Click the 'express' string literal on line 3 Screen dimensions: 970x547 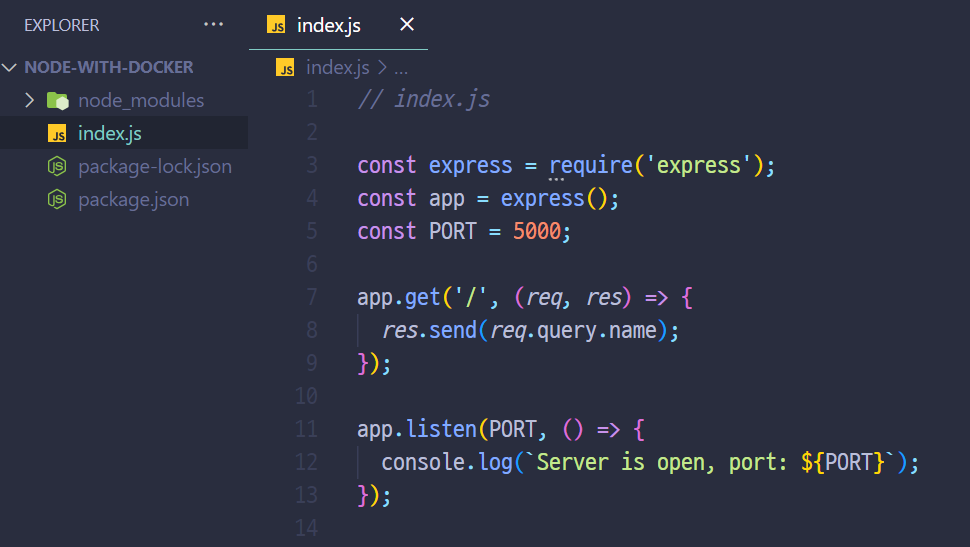698,165
